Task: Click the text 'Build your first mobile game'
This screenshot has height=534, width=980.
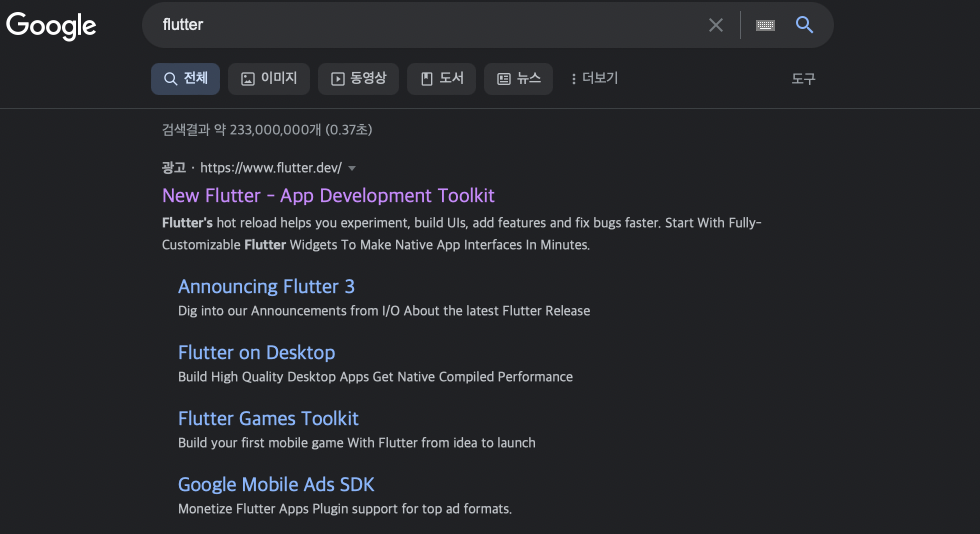Action: pos(261,443)
